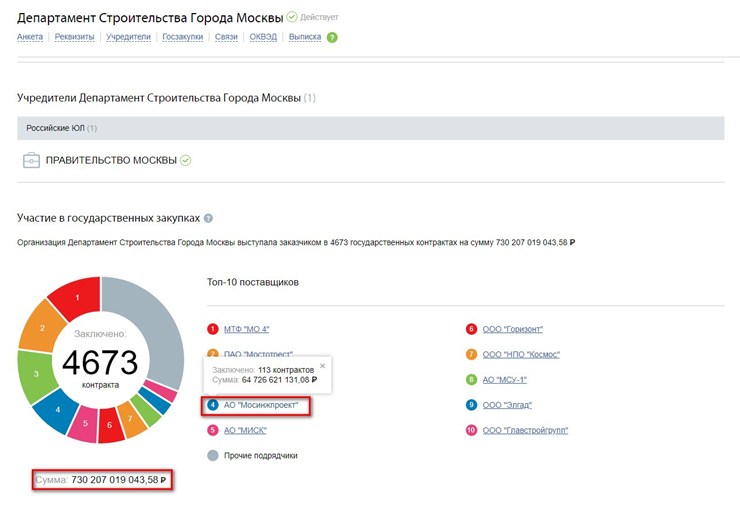740x520 pixels.
Task: Click briefcase icon beside ПРАВИТЕЛЬСТВО МОСКВЫ
Action: [x=31, y=160]
